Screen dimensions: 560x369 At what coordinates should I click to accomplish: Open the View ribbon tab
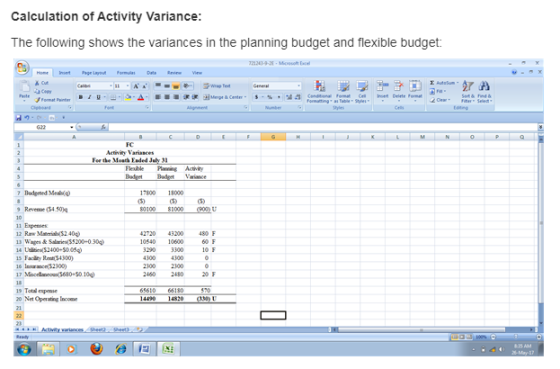[197, 73]
